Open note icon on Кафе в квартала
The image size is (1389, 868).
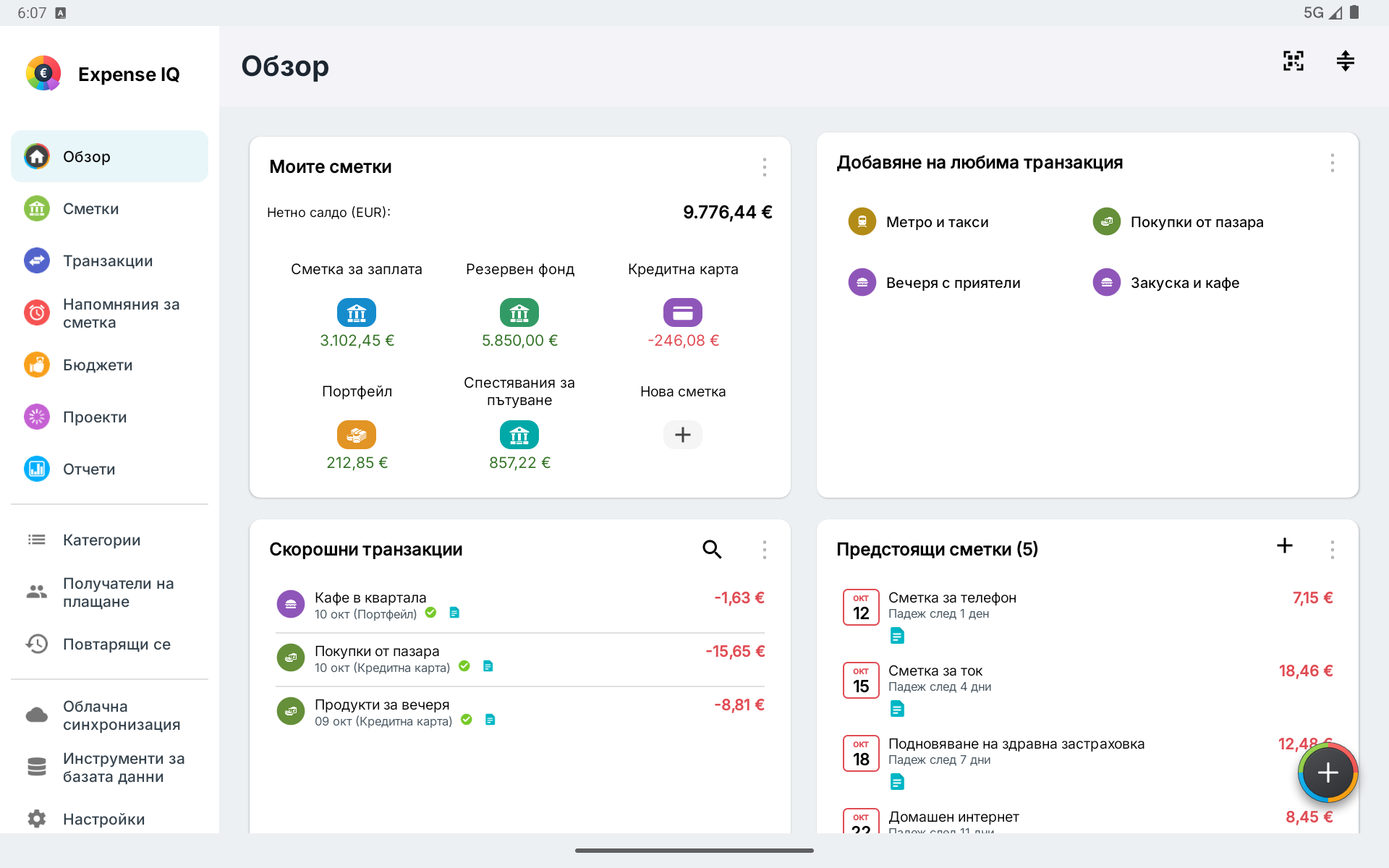[454, 613]
